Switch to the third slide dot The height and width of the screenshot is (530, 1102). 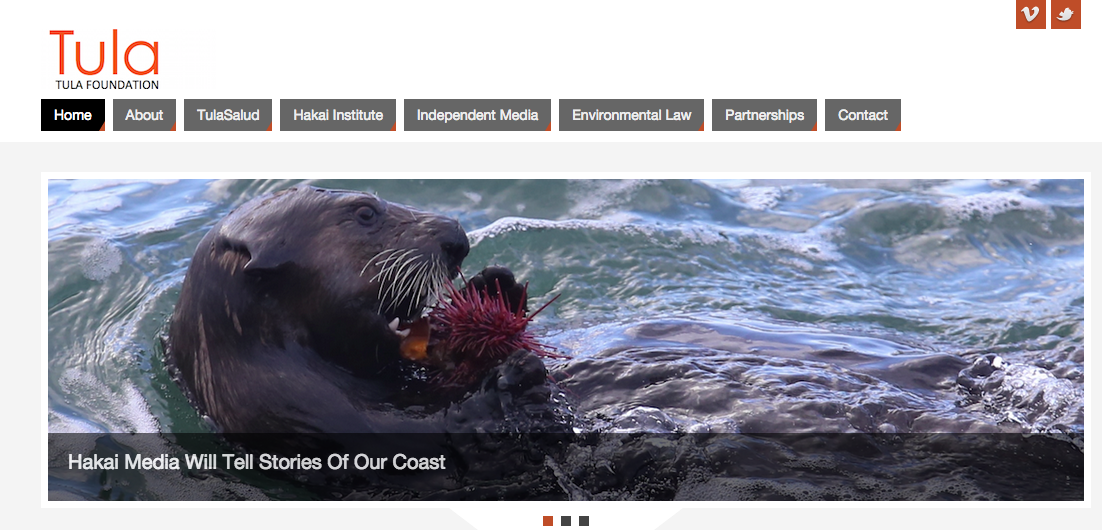point(584,521)
